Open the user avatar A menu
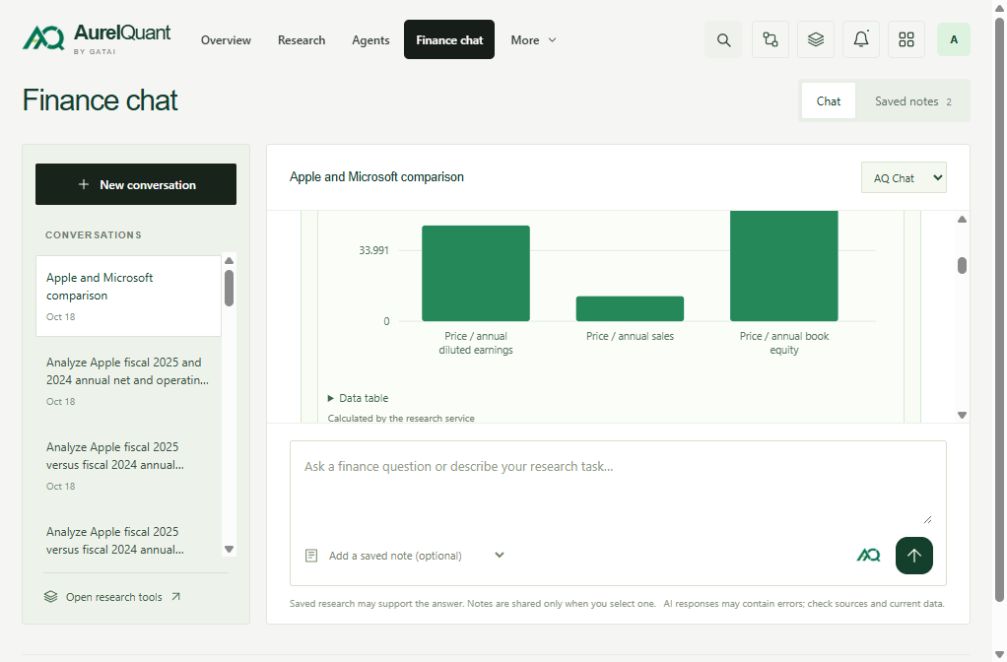Viewport: 1007px width, 662px height. coord(954,40)
